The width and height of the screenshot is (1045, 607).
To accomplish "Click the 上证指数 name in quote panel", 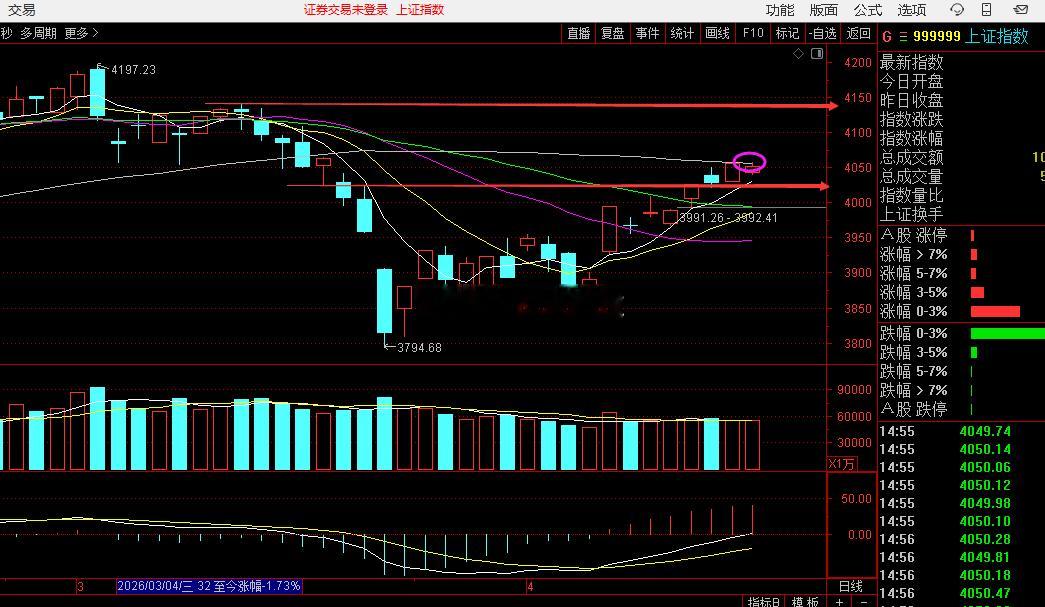I will coord(997,37).
